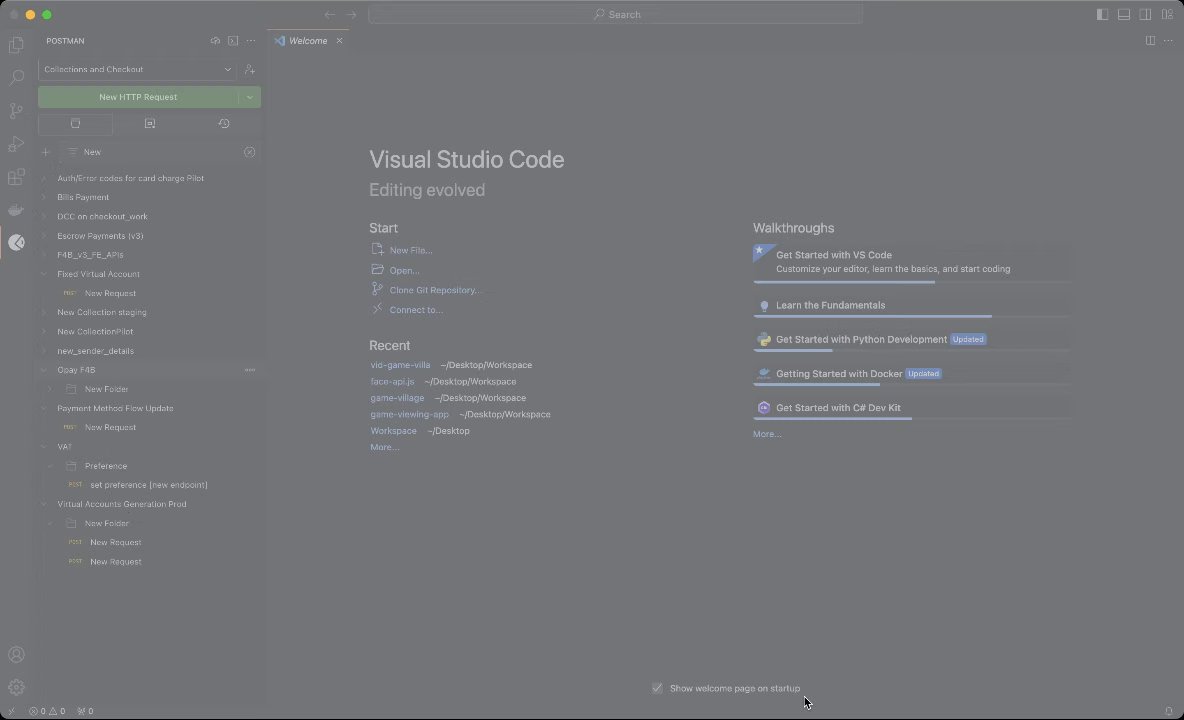1184x720 pixels.
Task: Open the Run and Debug view
Action: pyautogui.click(x=16, y=143)
